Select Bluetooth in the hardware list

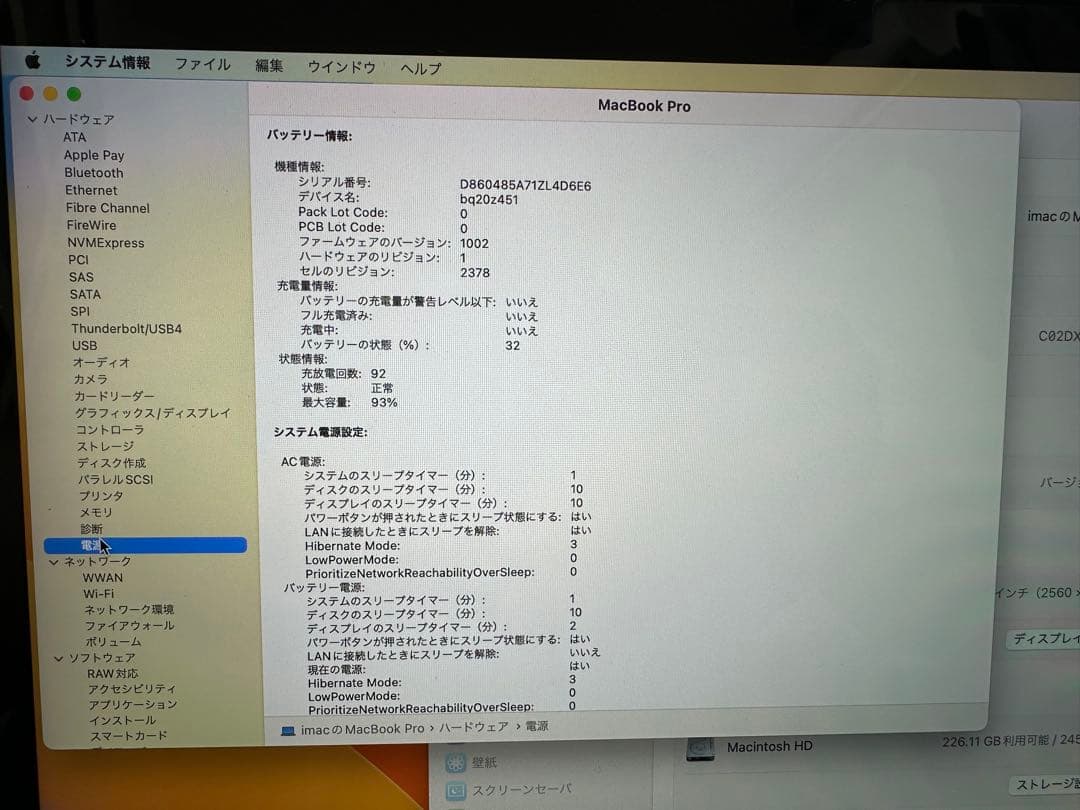click(94, 172)
